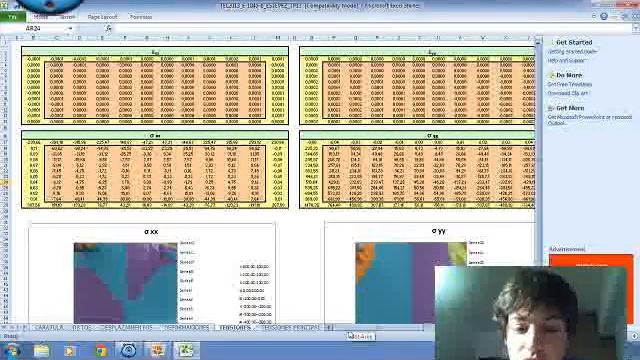Image resolution: width=640 pixels, height=360 pixels.
Task: Select column F header
Action: [x=124, y=38]
